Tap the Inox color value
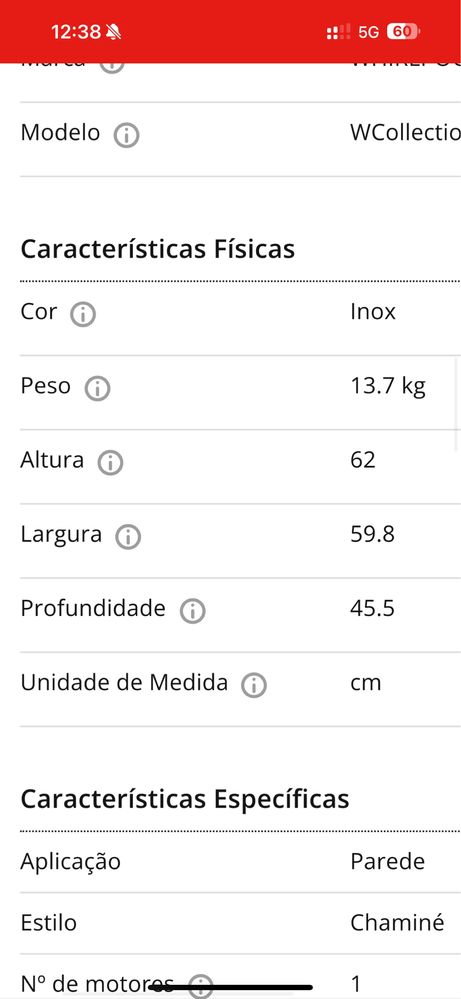 (x=373, y=312)
